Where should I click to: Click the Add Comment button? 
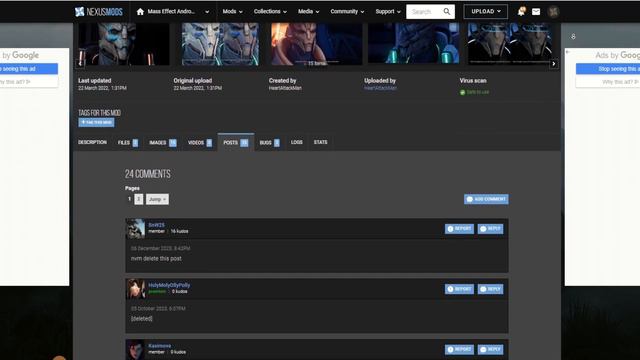[486, 199]
